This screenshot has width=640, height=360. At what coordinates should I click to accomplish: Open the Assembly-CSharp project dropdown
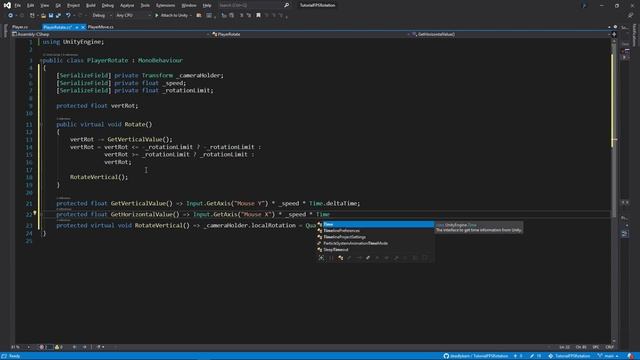tap(110, 34)
